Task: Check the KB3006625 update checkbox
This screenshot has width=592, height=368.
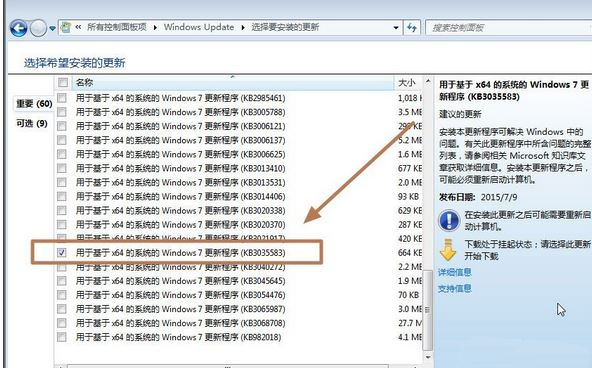Action: click(62, 154)
